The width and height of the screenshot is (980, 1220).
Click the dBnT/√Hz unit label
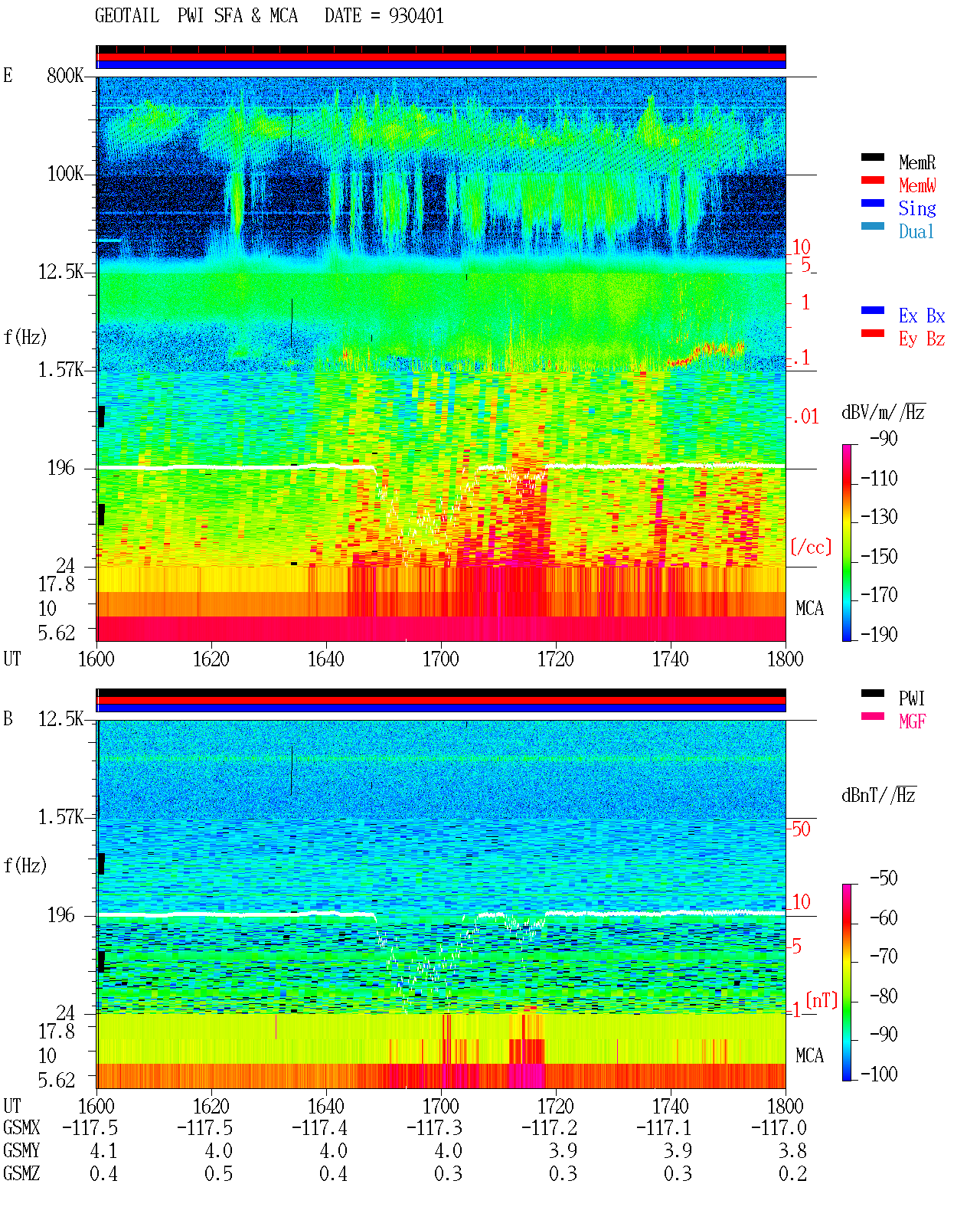(x=879, y=795)
